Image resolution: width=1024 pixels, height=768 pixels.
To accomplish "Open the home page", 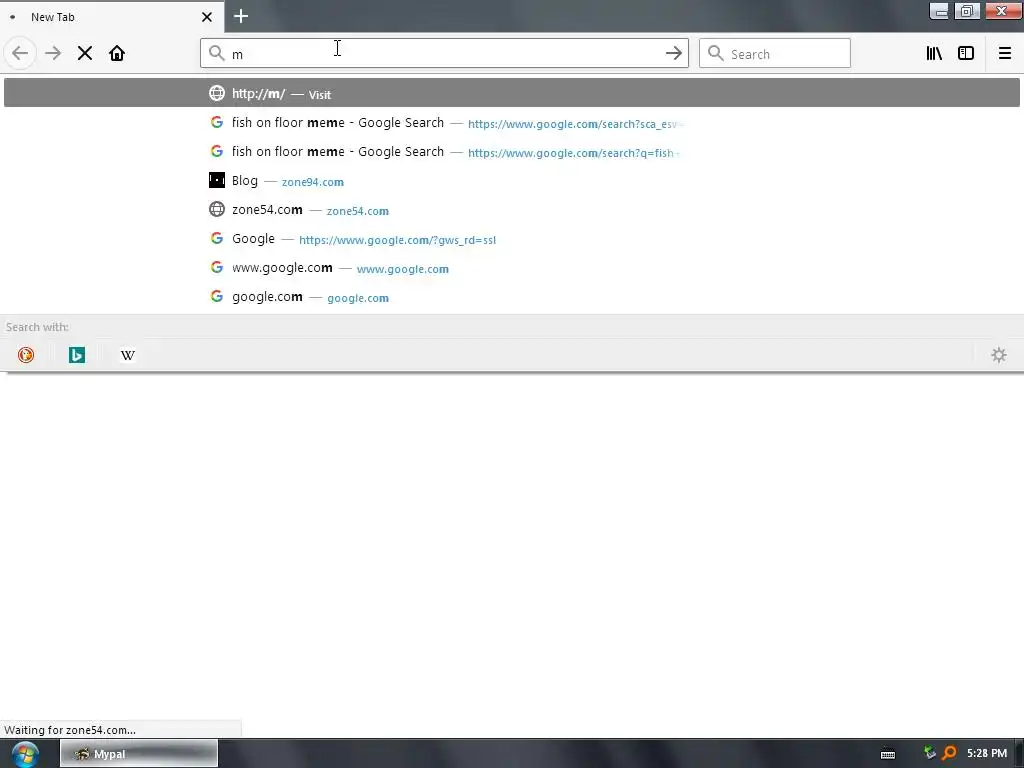I will coord(117,53).
